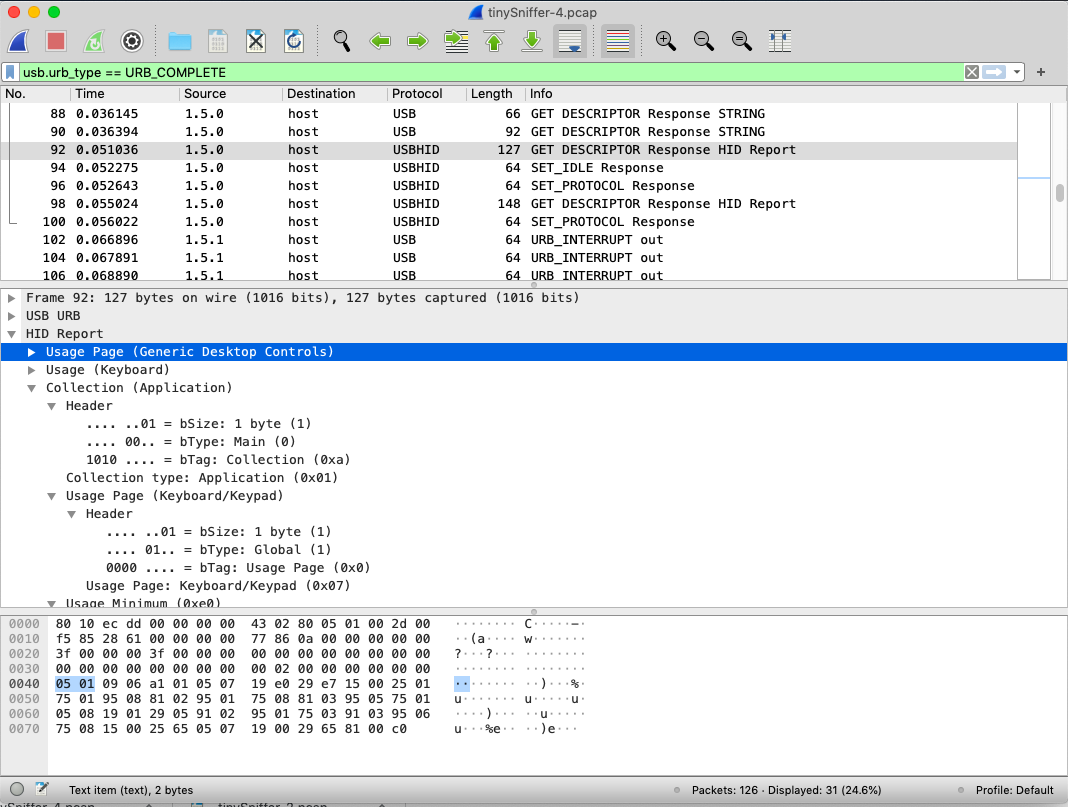
Task: Sort by the Destination column
Action: point(334,94)
